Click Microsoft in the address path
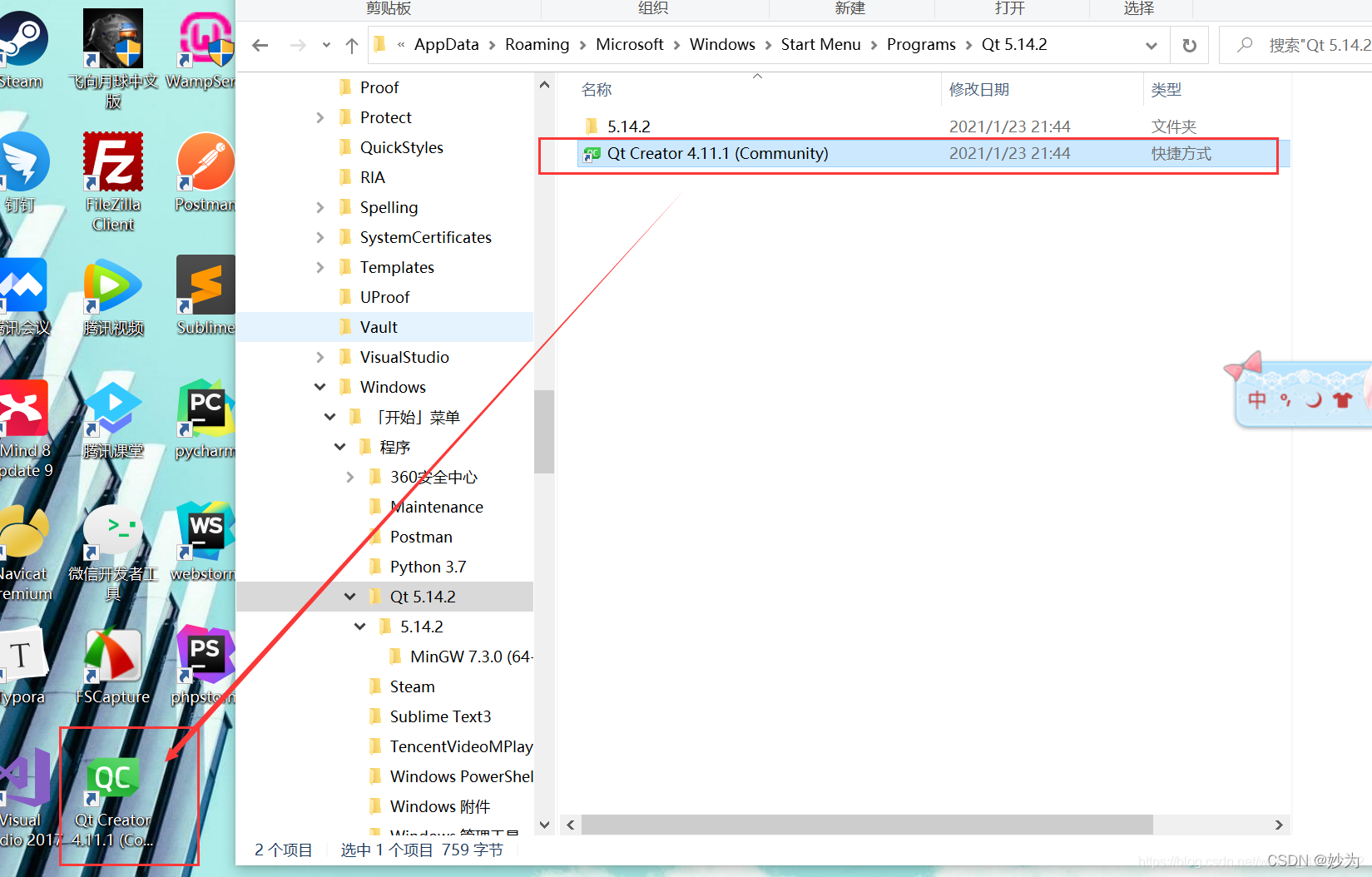The height and width of the screenshot is (877, 1372). click(x=630, y=45)
